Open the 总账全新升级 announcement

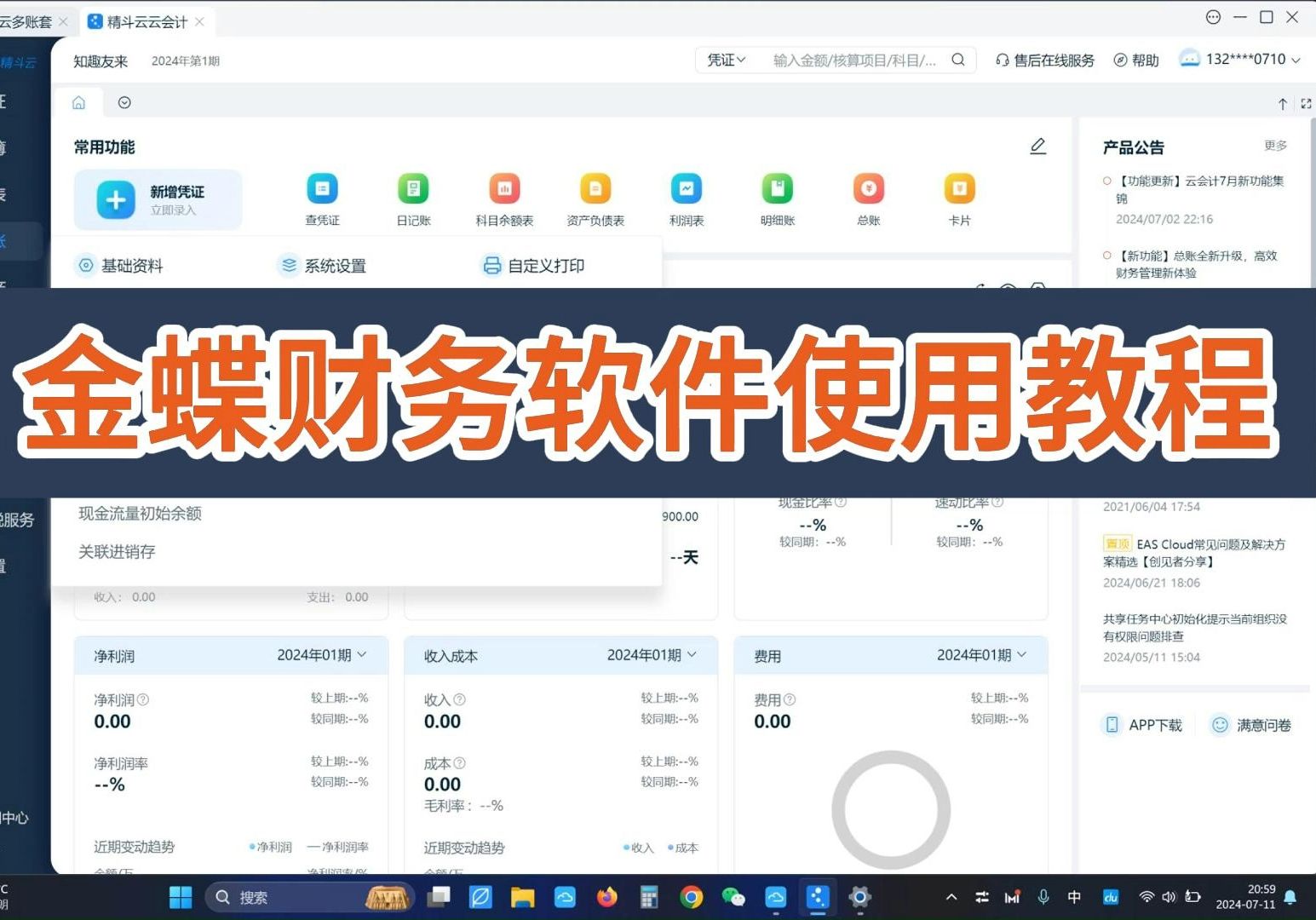(1197, 264)
